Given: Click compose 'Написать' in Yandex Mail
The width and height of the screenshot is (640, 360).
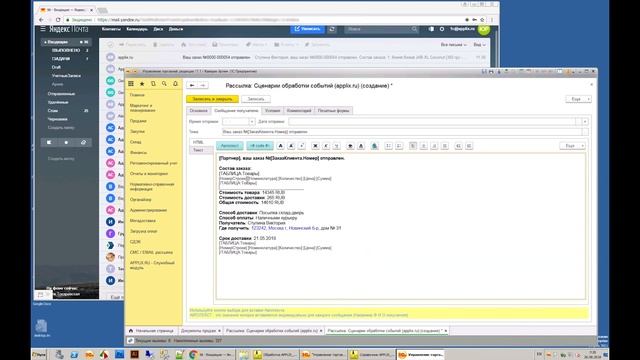Looking at the screenshot, I should coord(307,29).
